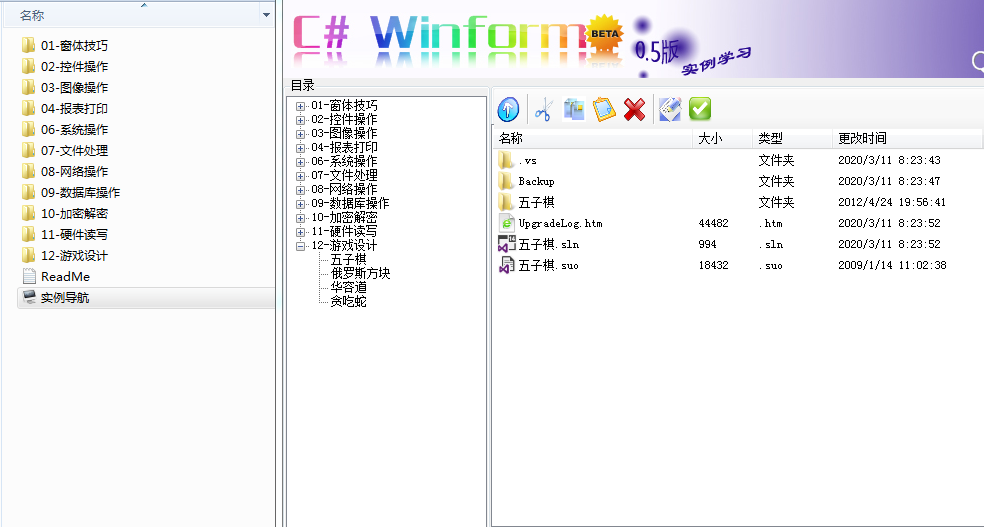
Task: Open the 名称 column dropdown arrow in Explorer
Action: (x=267, y=15)
